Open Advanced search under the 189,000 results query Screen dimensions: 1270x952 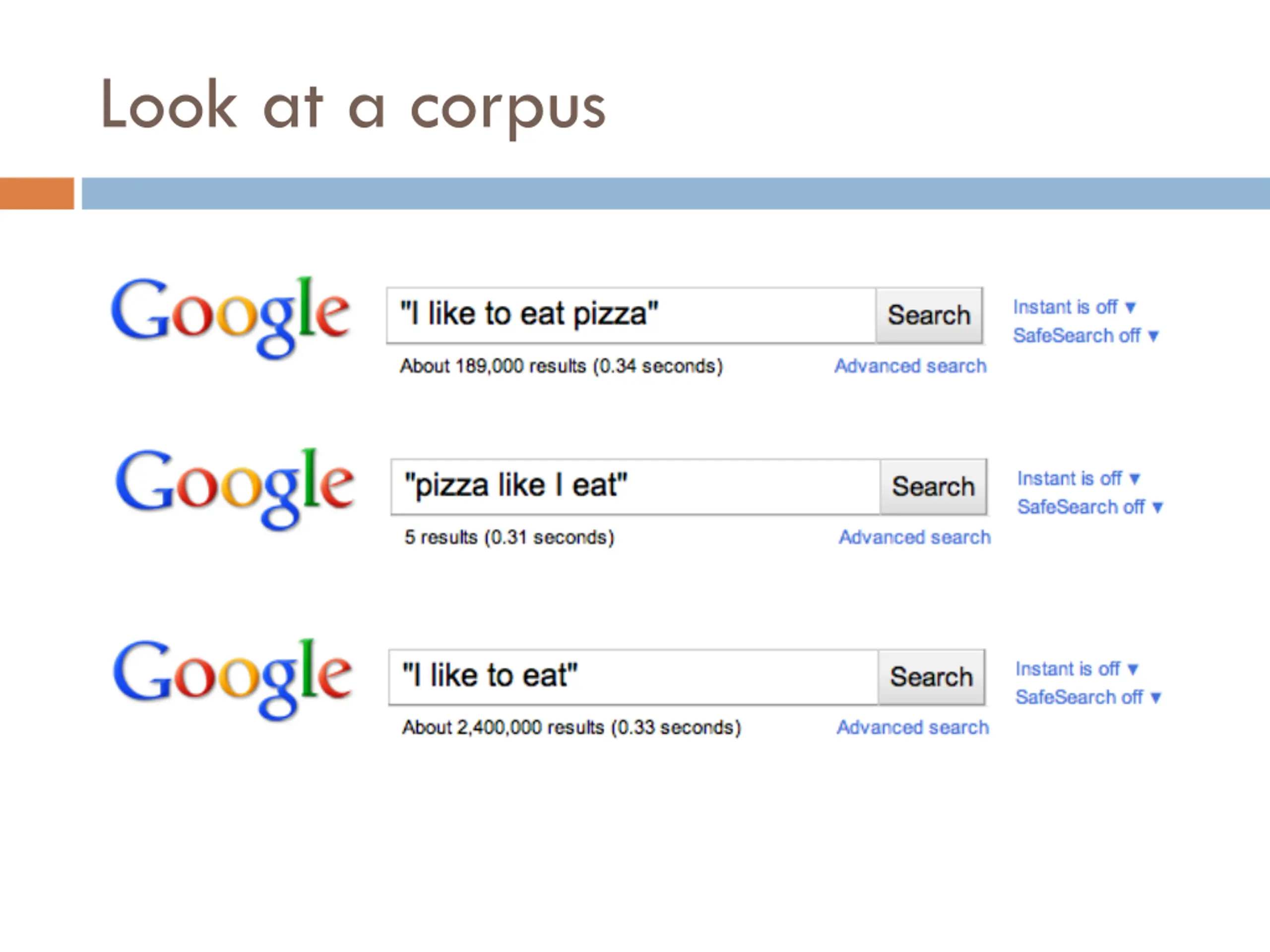point(910,366)
